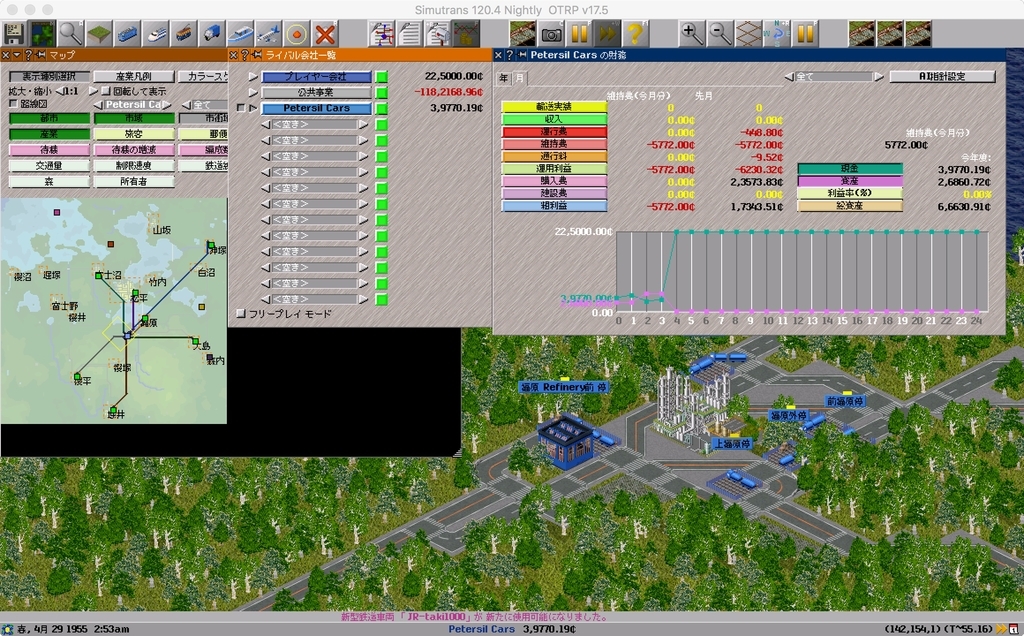Screen dimensions: 1024x636
Task: Check the 路線図 checkbox
Action: (x=12, y=105)
